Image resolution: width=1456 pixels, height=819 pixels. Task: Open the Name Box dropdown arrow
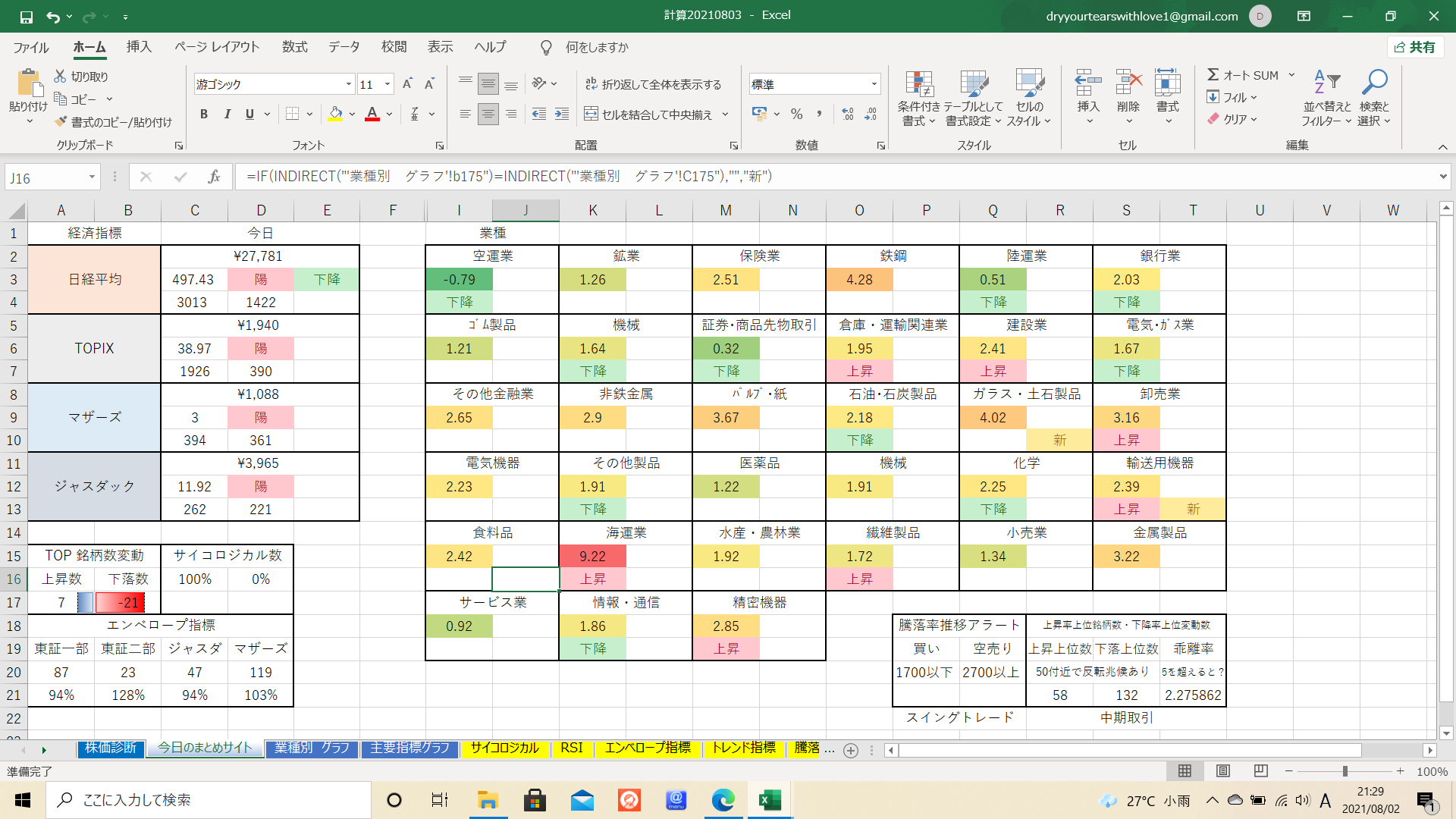click(x=92, y=177)
